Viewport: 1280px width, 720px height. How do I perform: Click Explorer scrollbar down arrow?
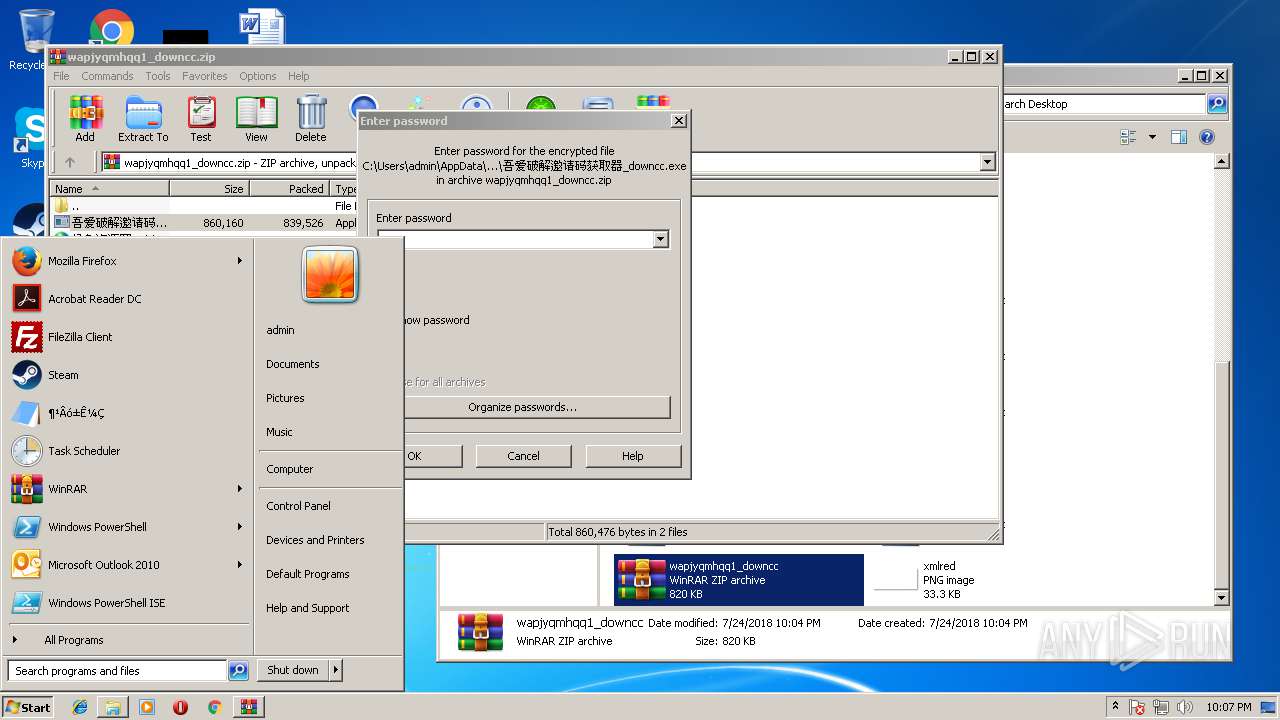click(x=1221, y=598)
